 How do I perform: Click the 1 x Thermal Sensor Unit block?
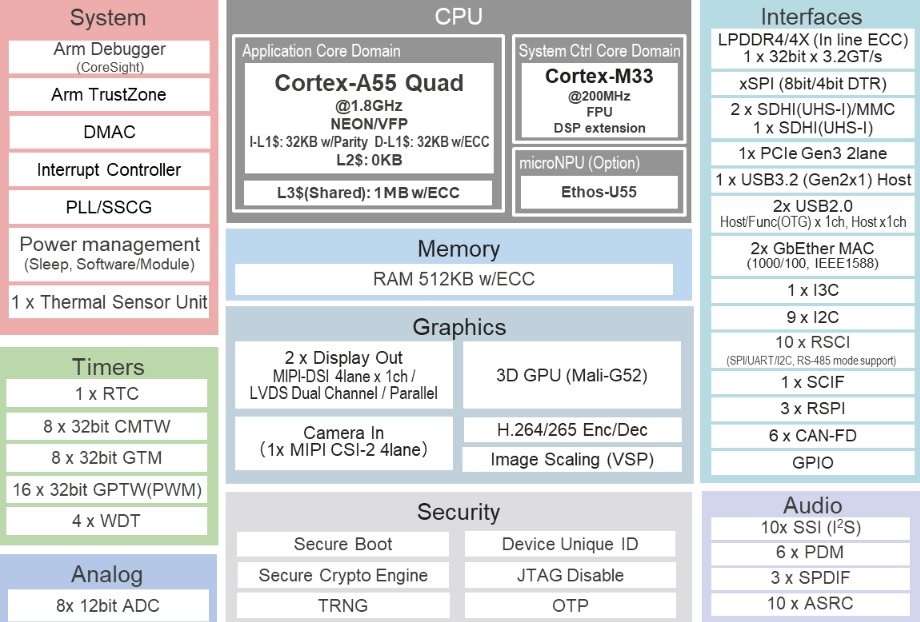tap(109, 302)
